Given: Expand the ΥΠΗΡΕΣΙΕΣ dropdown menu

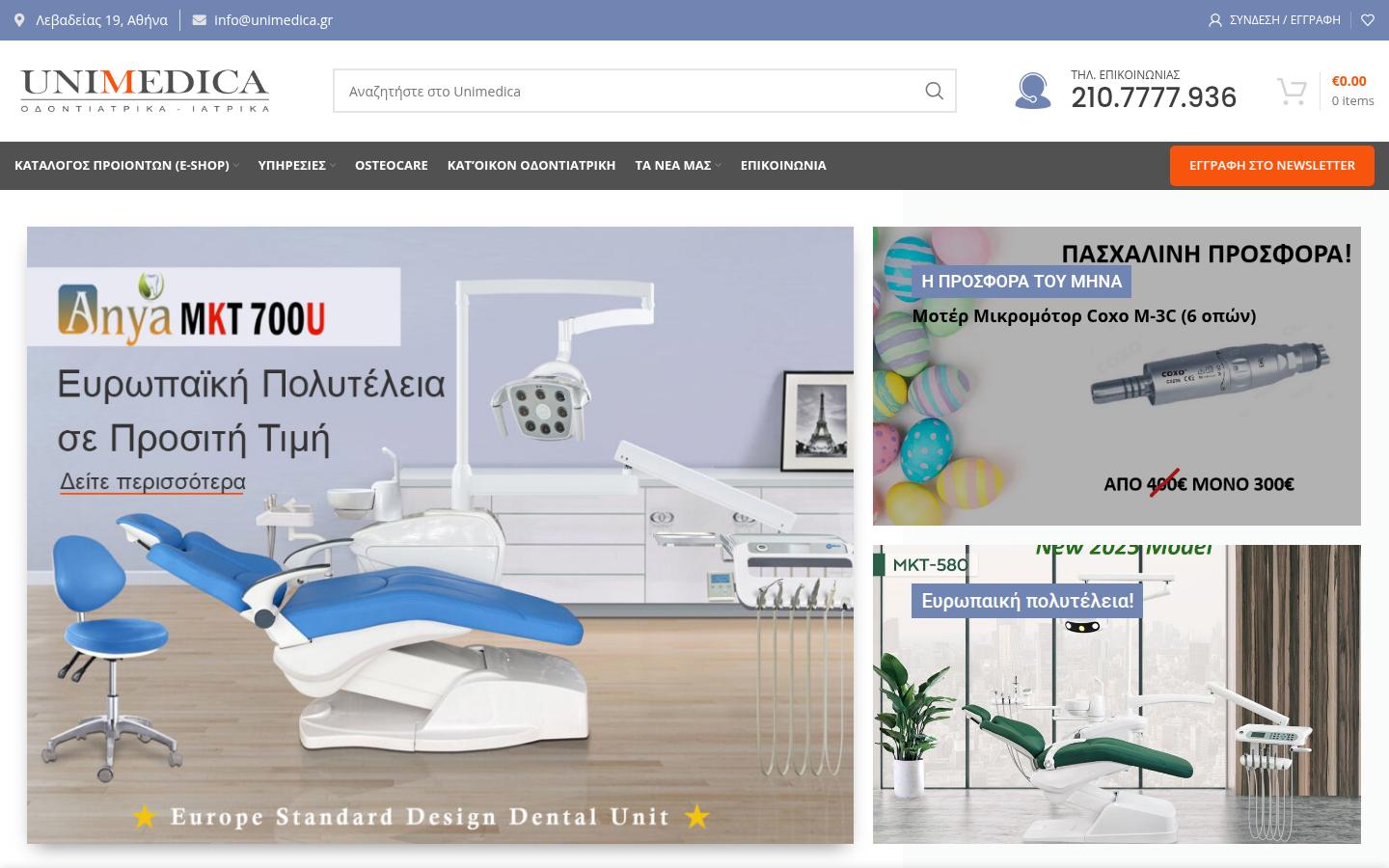Looking at the screenshot, I should (297, 166).
